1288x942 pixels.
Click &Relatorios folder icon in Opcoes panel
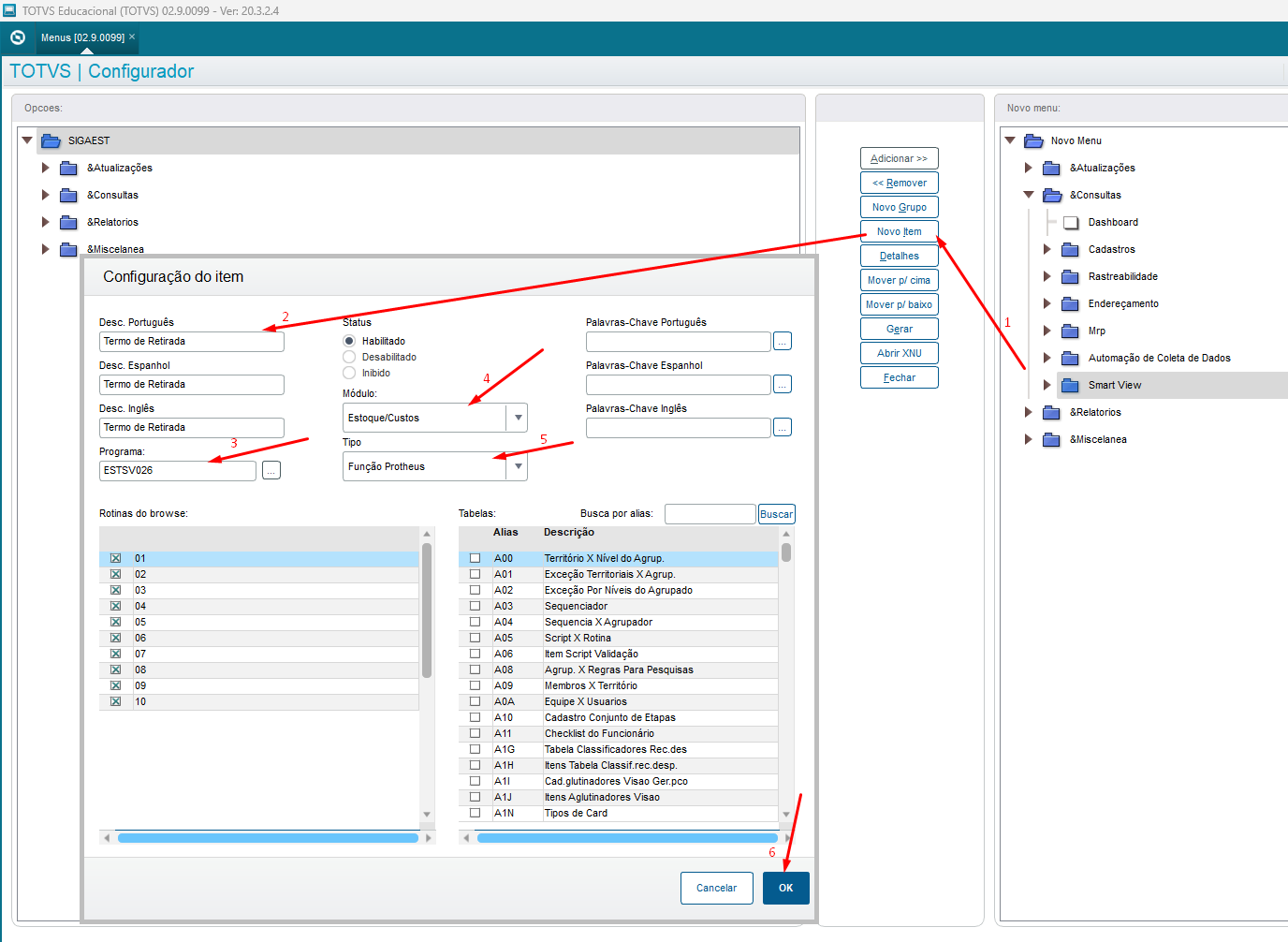[68, 222]
